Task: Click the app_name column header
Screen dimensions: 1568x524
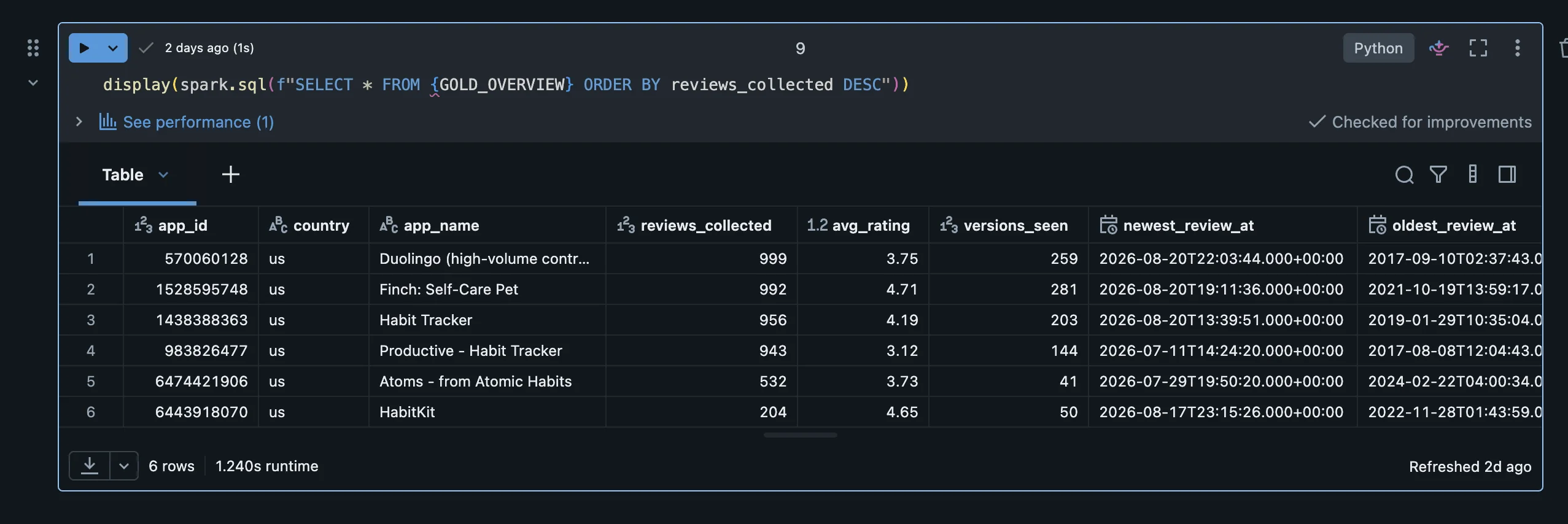Action: click(487, 225)
